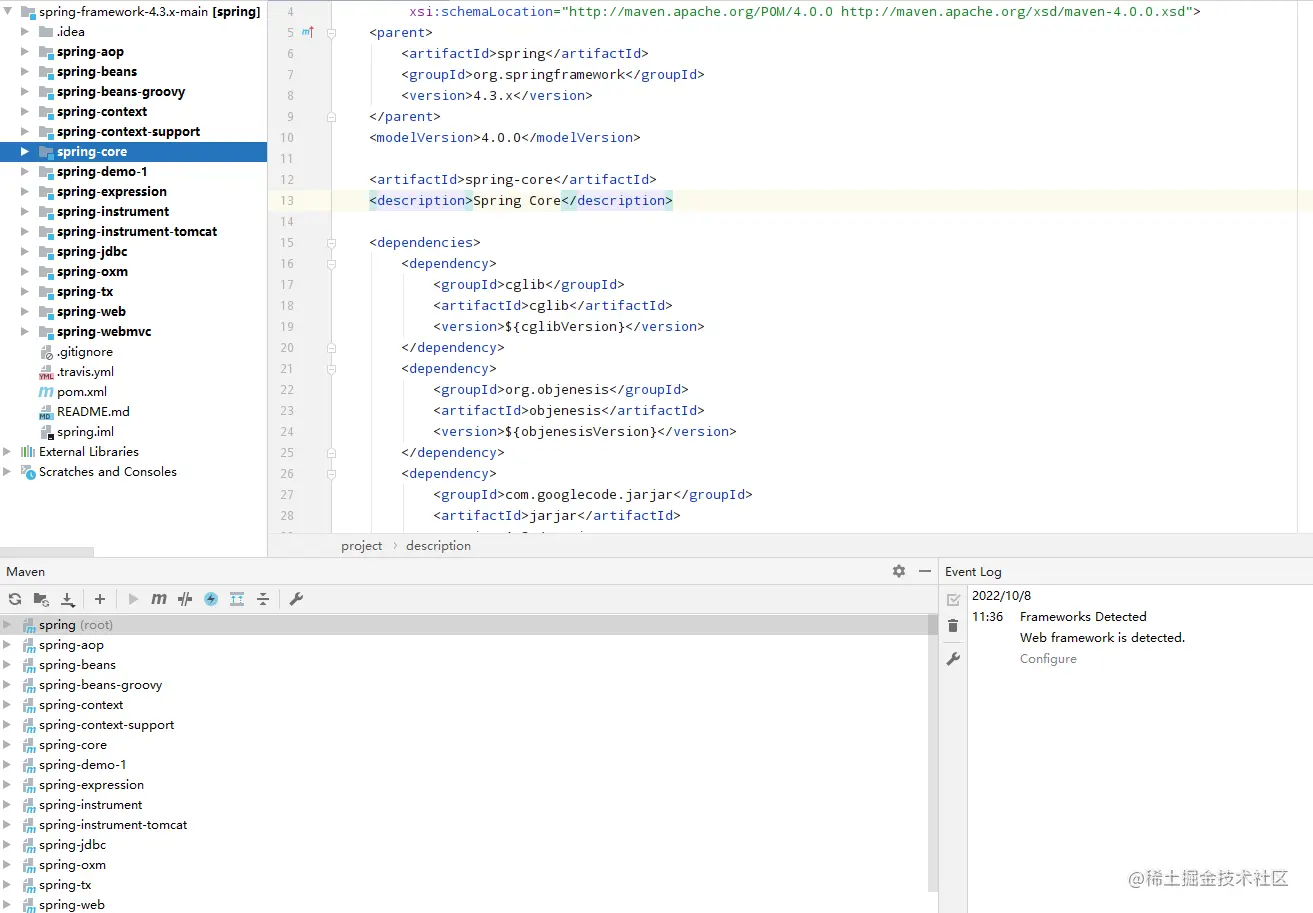The height and width of the screenshot is (913, 1313).
Task: Fold the cglib dependency at line 16
Action: click(x=331, y=264)
